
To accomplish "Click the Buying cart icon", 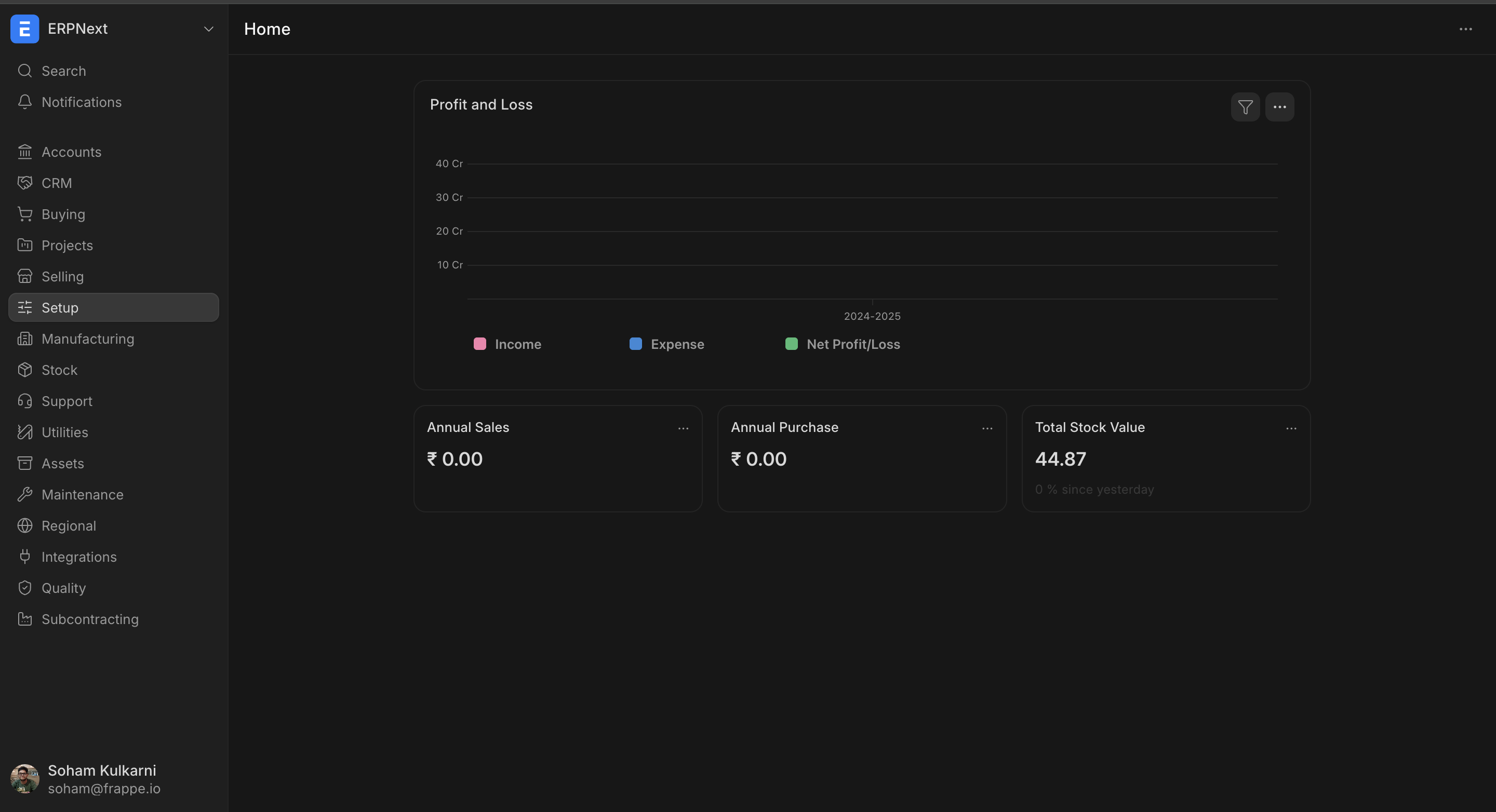I will pos(24,214).
